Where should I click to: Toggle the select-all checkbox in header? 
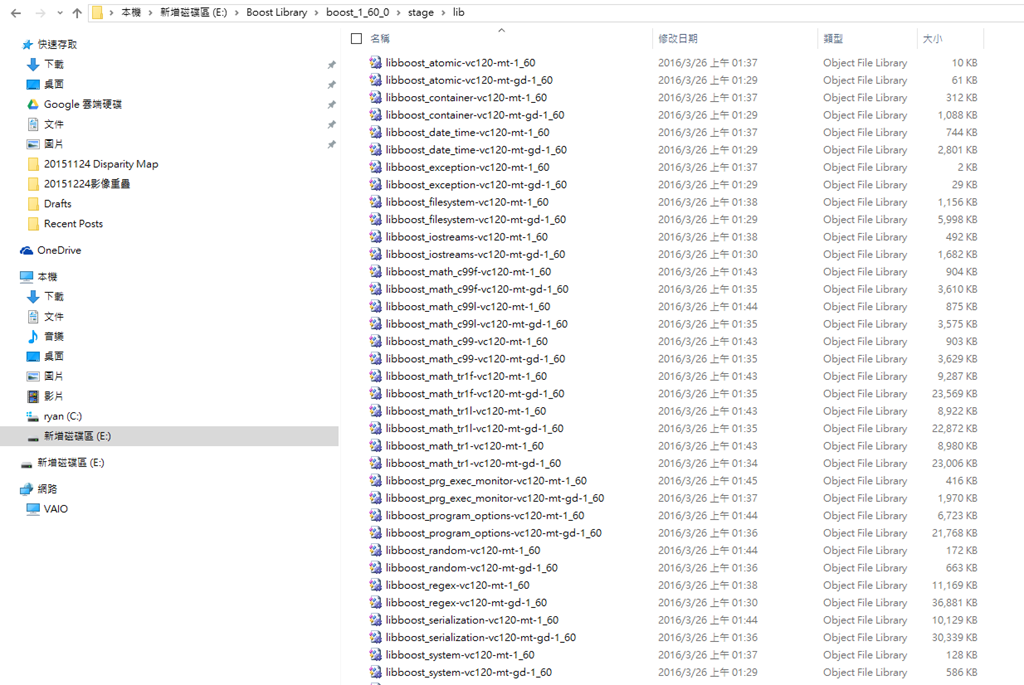[x=357, y=39]
